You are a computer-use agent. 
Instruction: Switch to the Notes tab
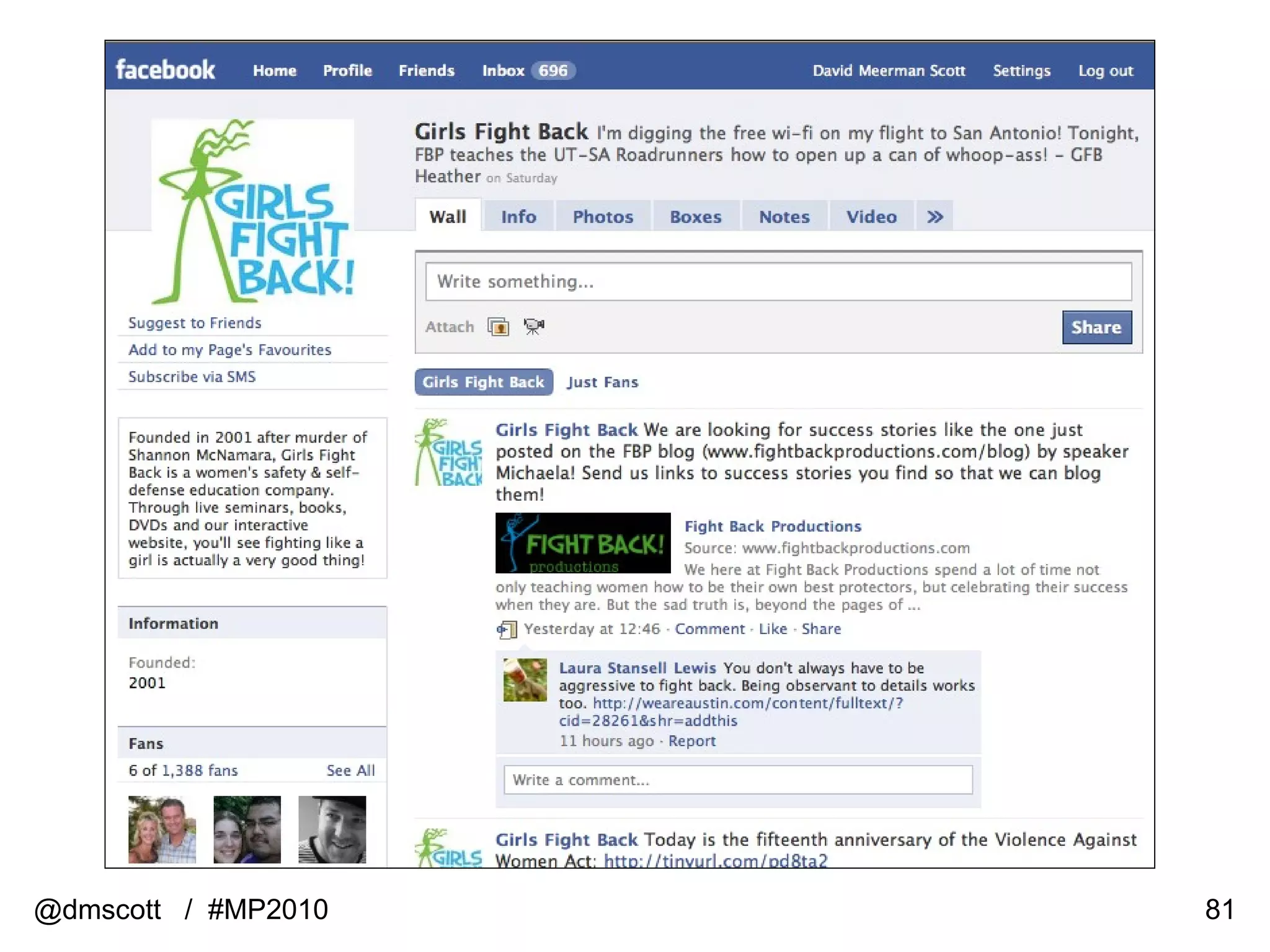[x=784, y=216]
